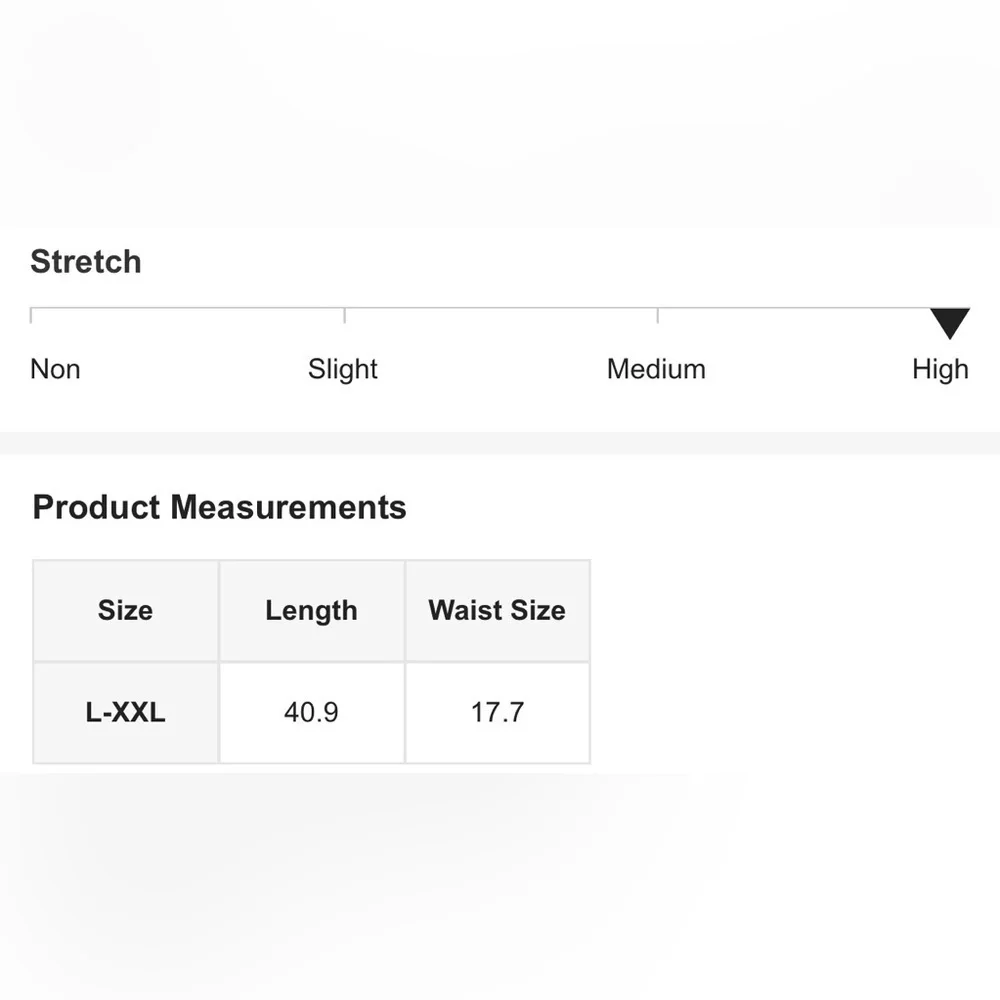1000x1000 pixels.
Task: Click the stretch scale line between Non and Slight
Action: (x=188, y=308)
